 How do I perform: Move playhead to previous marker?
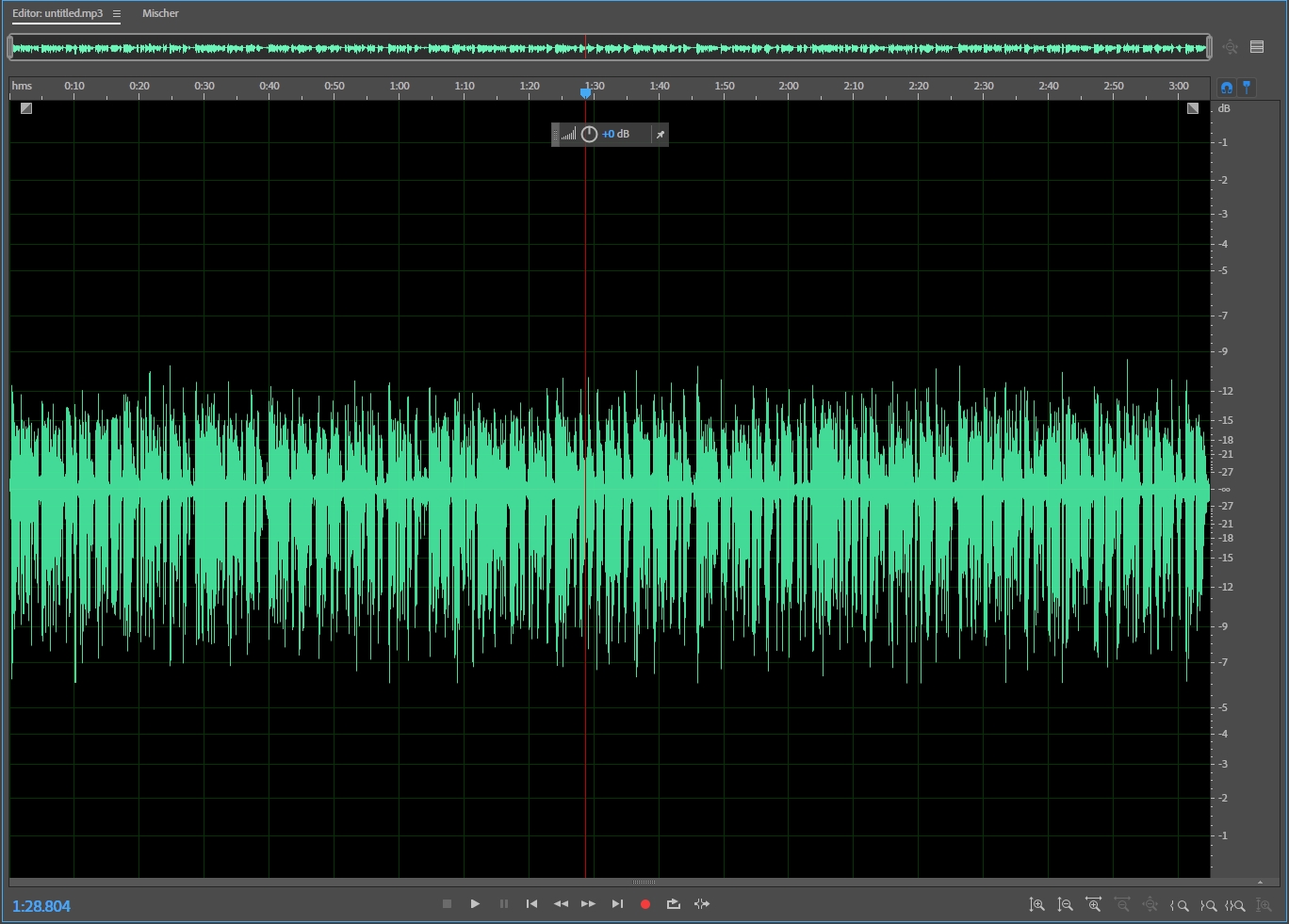[x=531, y=904]
